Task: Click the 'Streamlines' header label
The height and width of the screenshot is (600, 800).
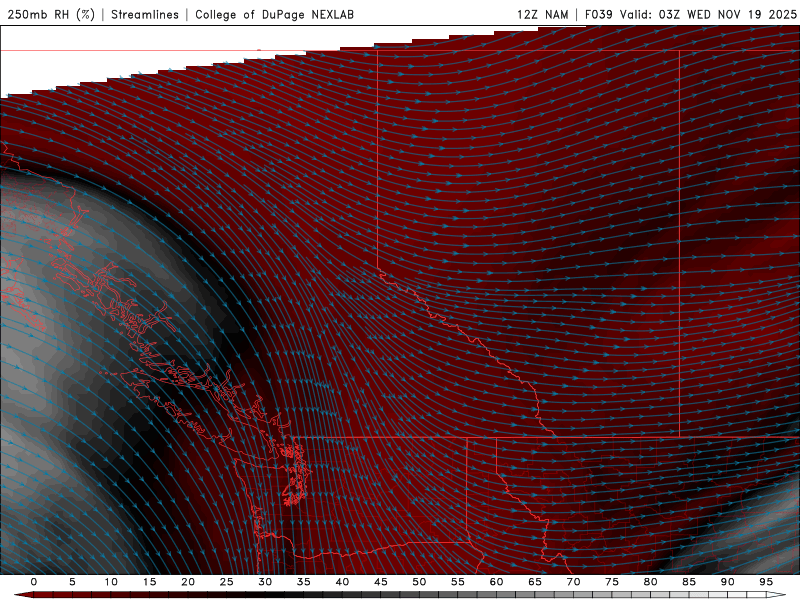Action: [145, 14]
